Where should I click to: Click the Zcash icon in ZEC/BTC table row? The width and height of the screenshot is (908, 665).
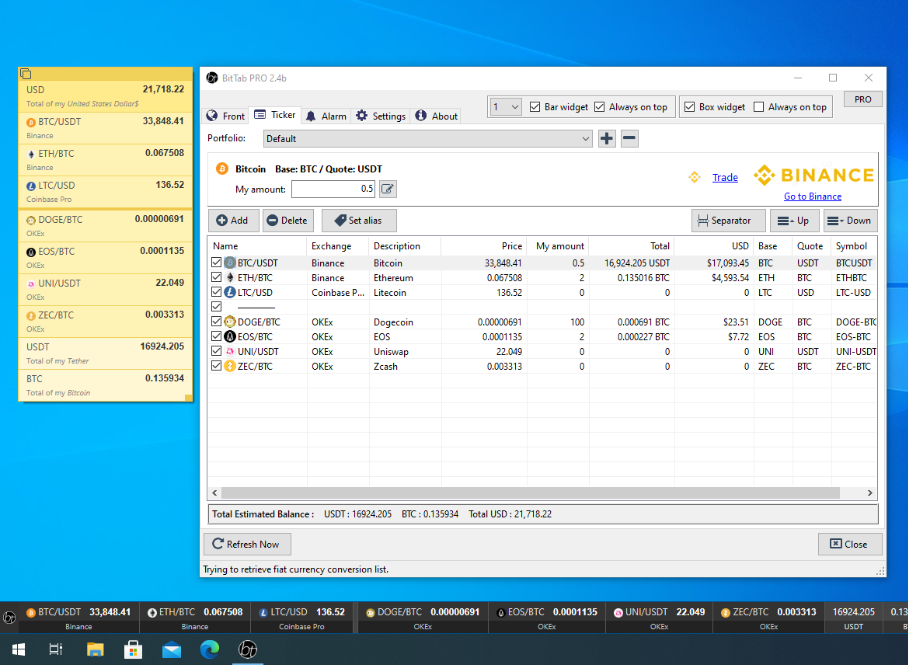230,366
